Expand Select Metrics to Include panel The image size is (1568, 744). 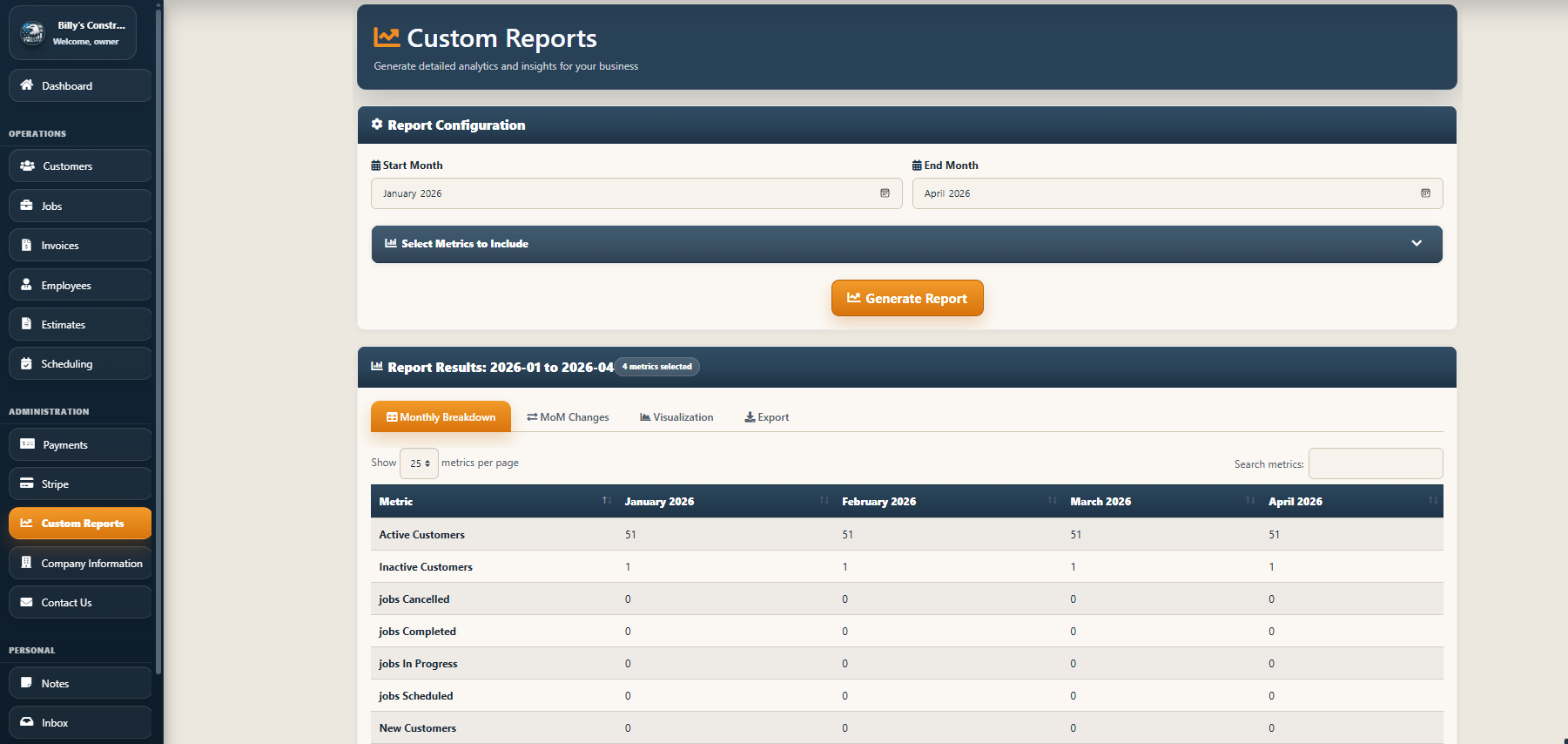[906, 244]
